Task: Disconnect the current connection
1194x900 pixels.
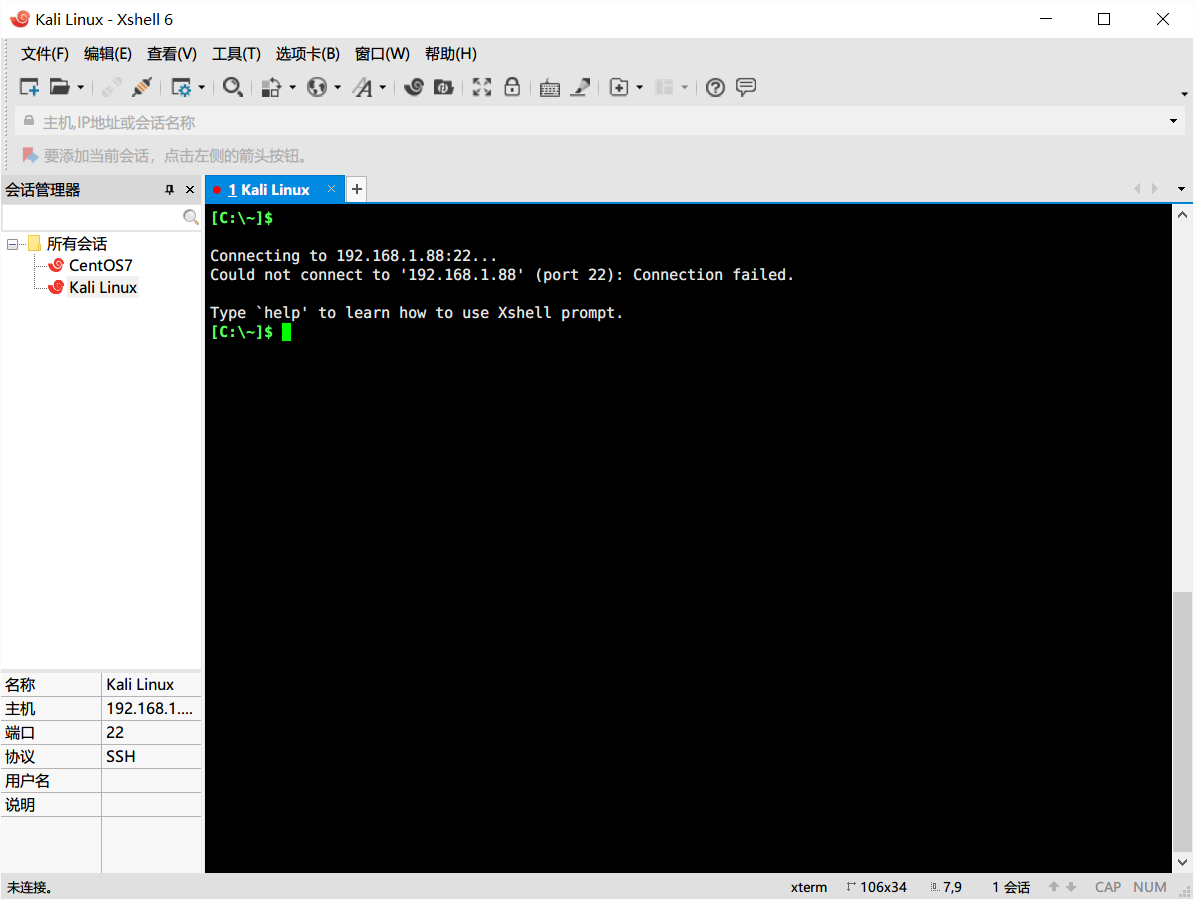Action: coord(110,87)
